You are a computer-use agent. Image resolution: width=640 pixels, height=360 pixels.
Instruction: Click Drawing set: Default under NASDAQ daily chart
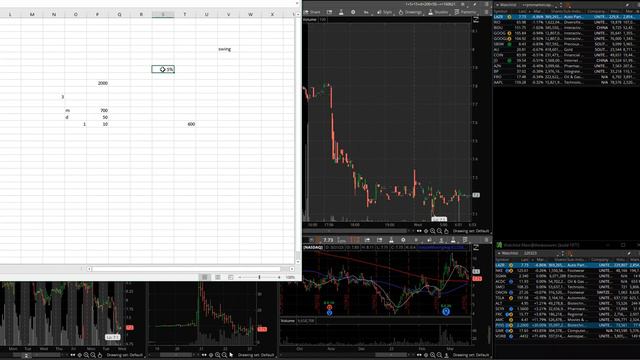[471, 355]
